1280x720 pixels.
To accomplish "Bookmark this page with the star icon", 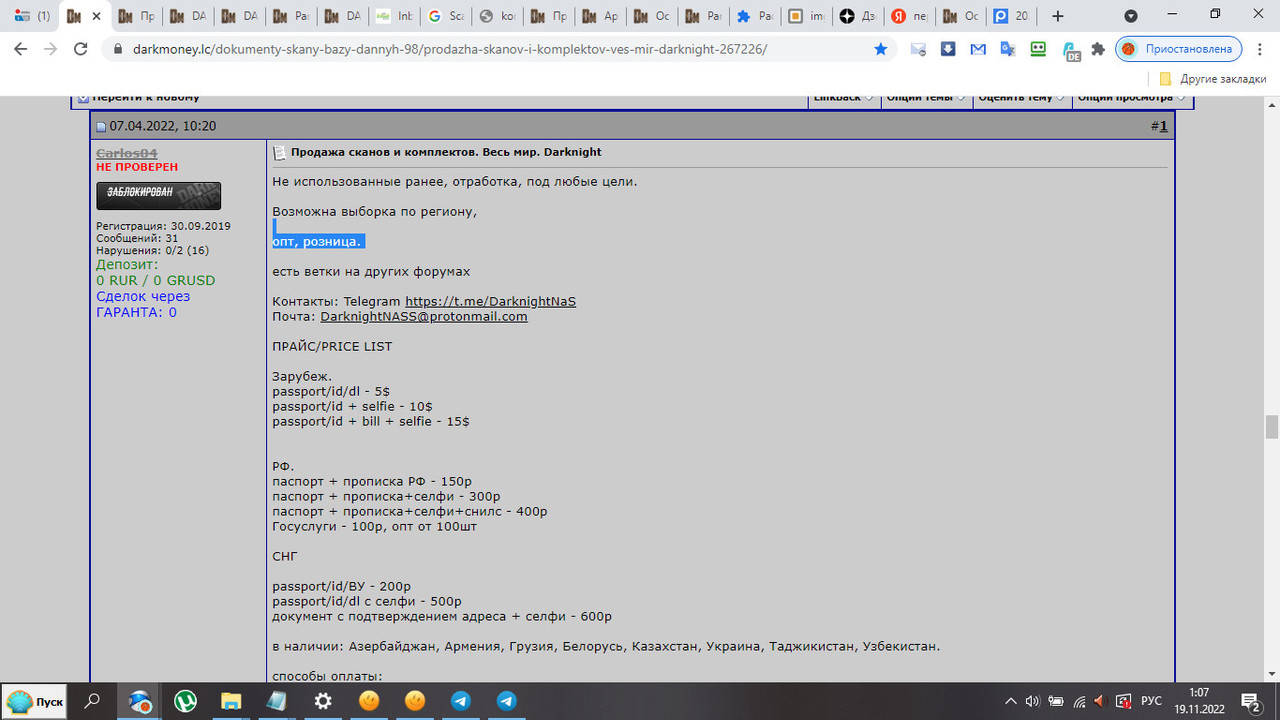I will [x=881, y=48].
